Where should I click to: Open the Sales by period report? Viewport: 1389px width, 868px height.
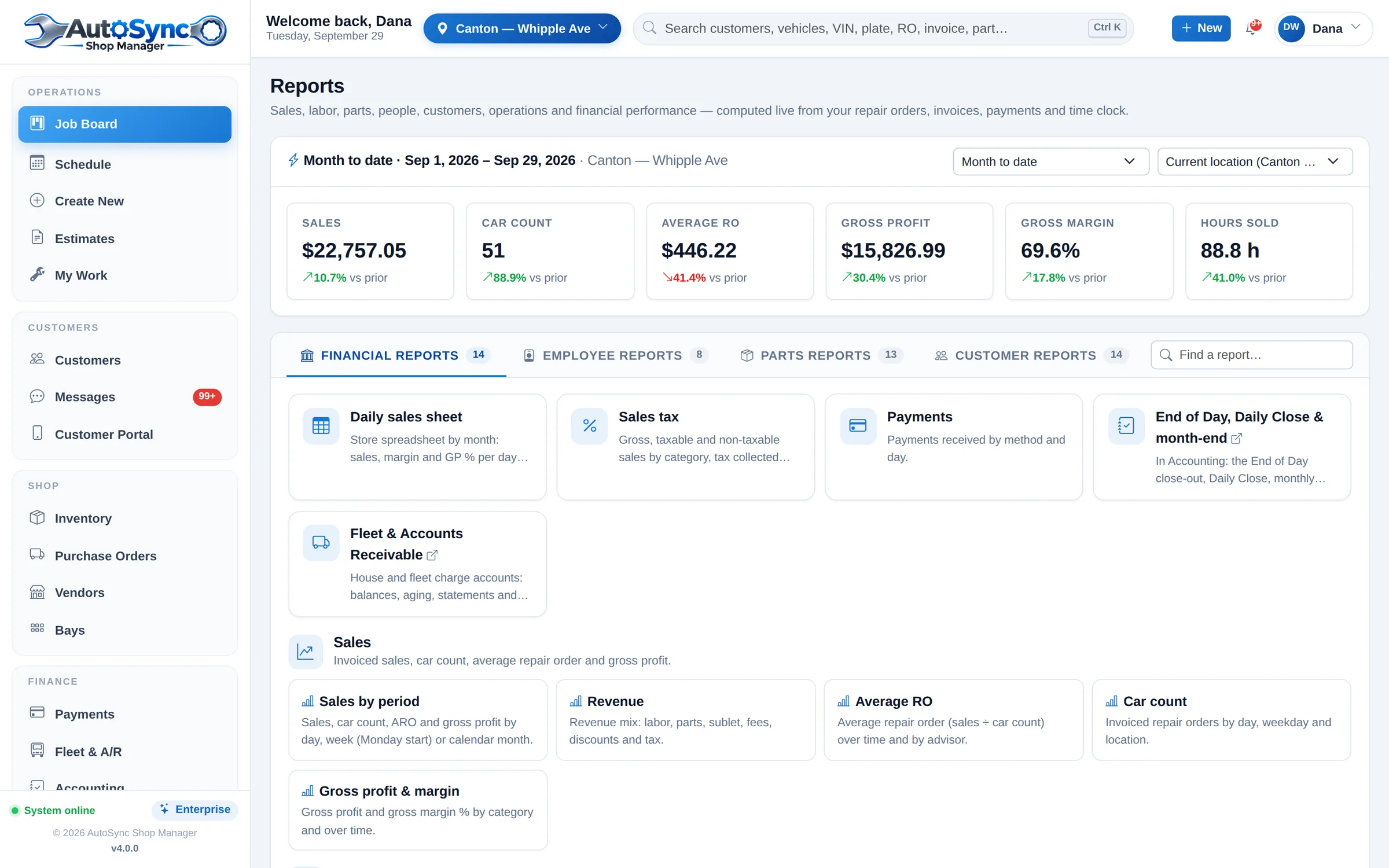418,720
